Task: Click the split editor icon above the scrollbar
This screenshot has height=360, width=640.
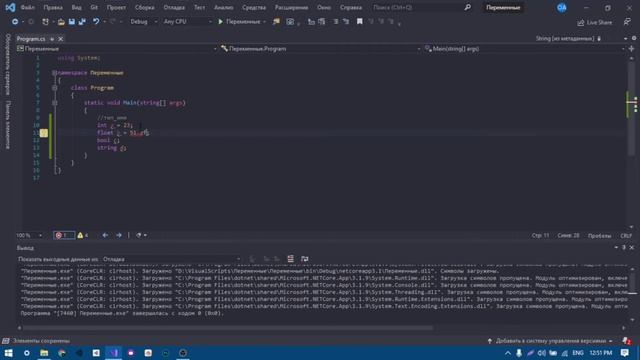Action: coord(631,49)
